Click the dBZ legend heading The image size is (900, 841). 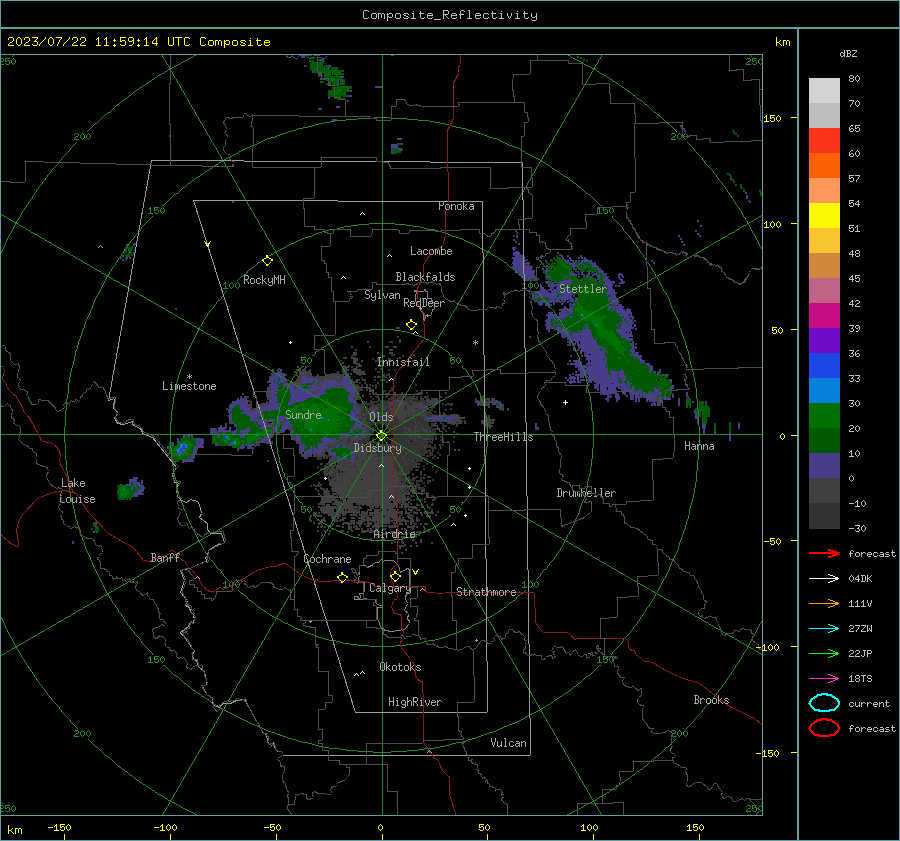[848, 53]
